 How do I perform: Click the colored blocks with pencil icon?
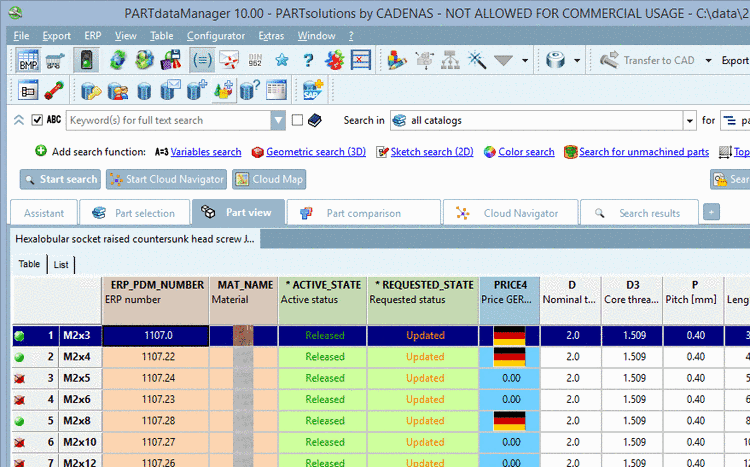tap(397, 60)
